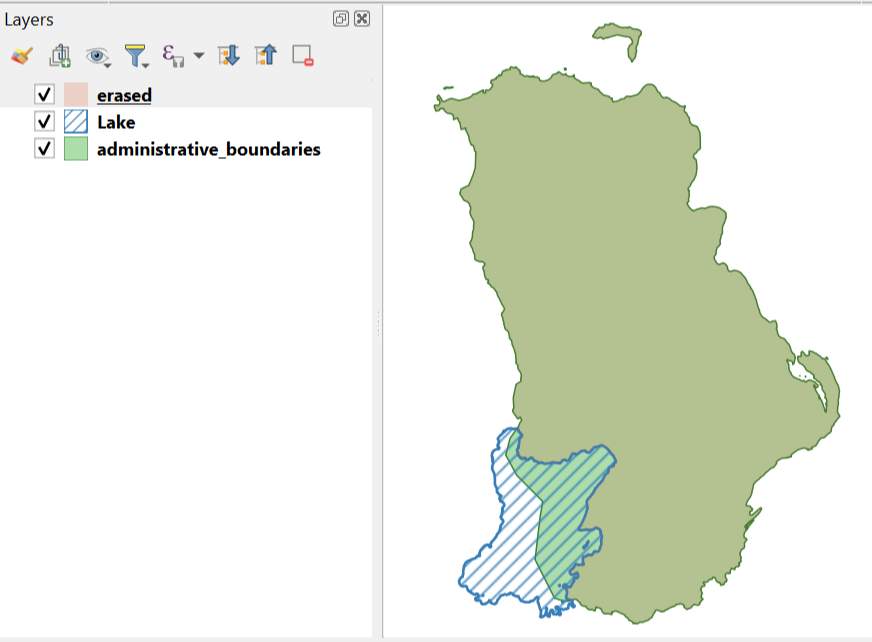Click the Filter Legend funnel icon
The image size is (872, 642).
[x=136, y=56]
